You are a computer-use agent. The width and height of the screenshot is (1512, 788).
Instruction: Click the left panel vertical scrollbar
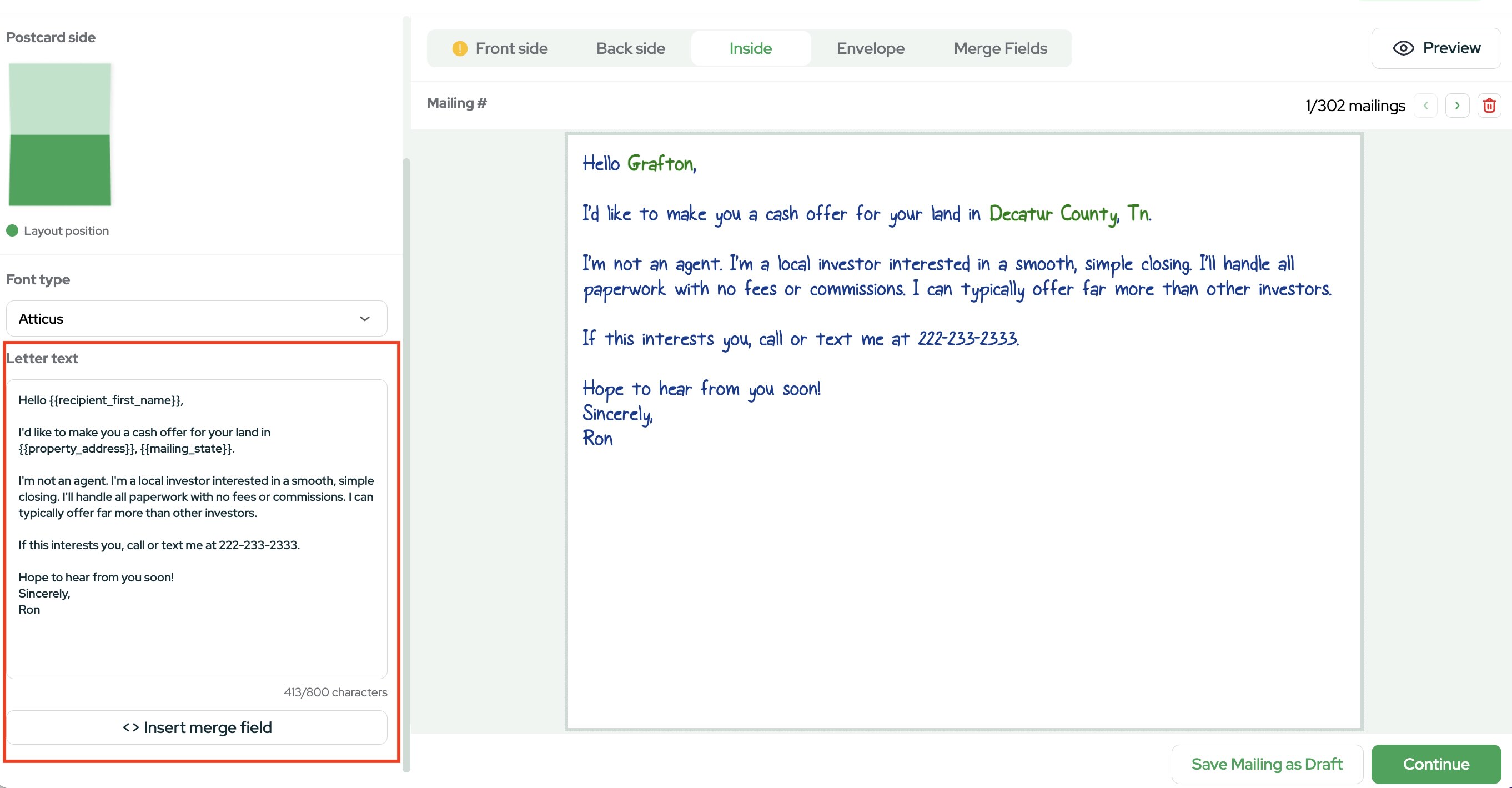pos(406,464)
